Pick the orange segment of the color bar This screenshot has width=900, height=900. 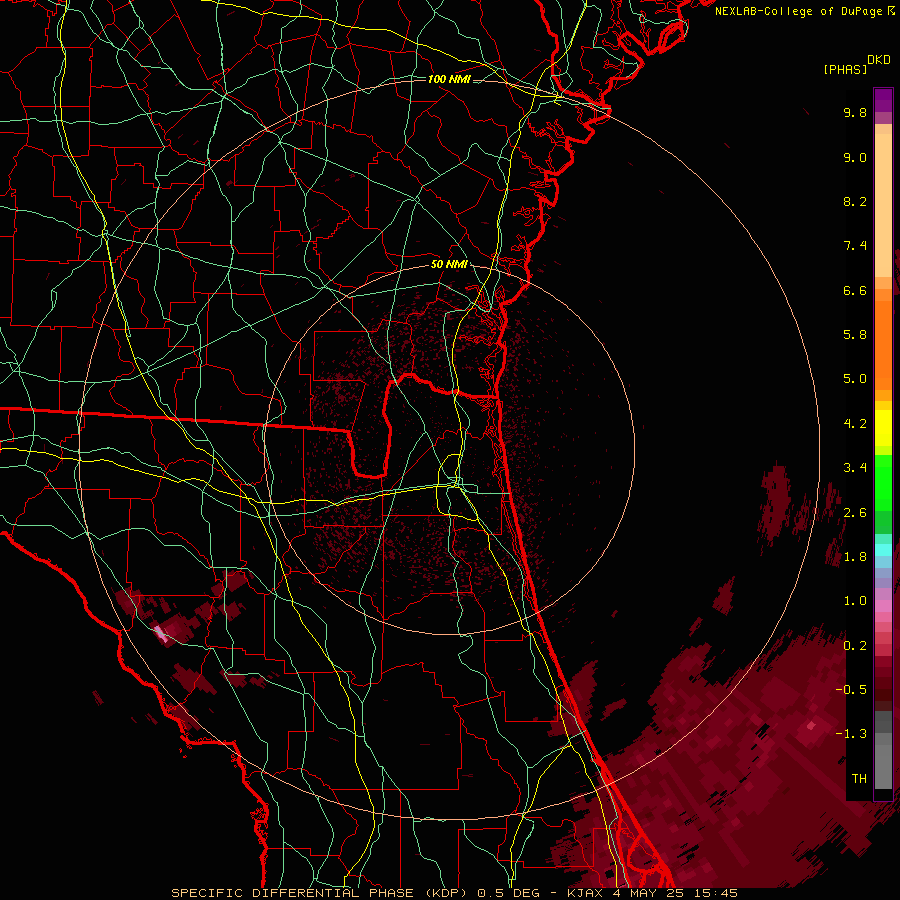coord(883,344)
